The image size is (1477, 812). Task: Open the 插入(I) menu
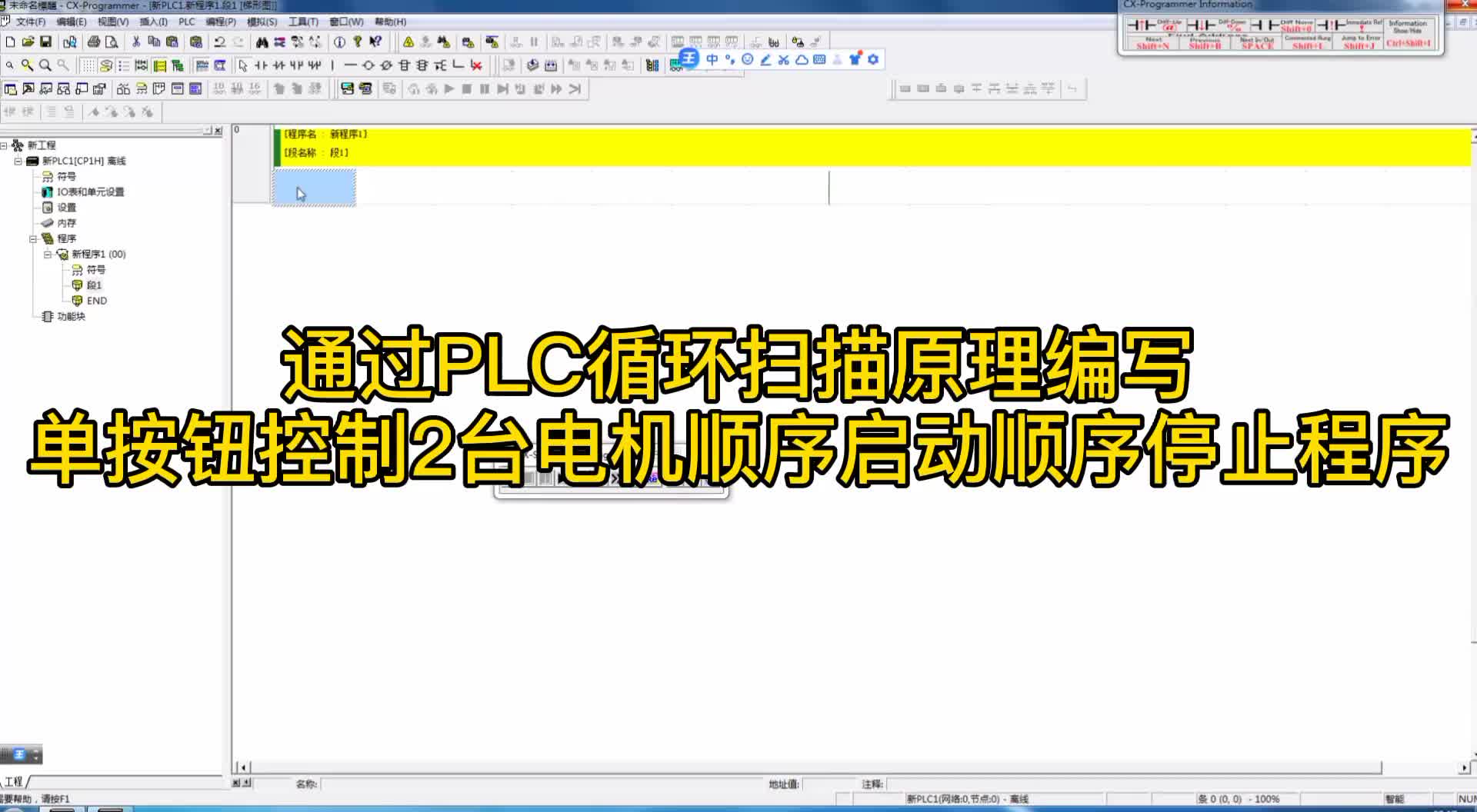[x=153, y=22]
